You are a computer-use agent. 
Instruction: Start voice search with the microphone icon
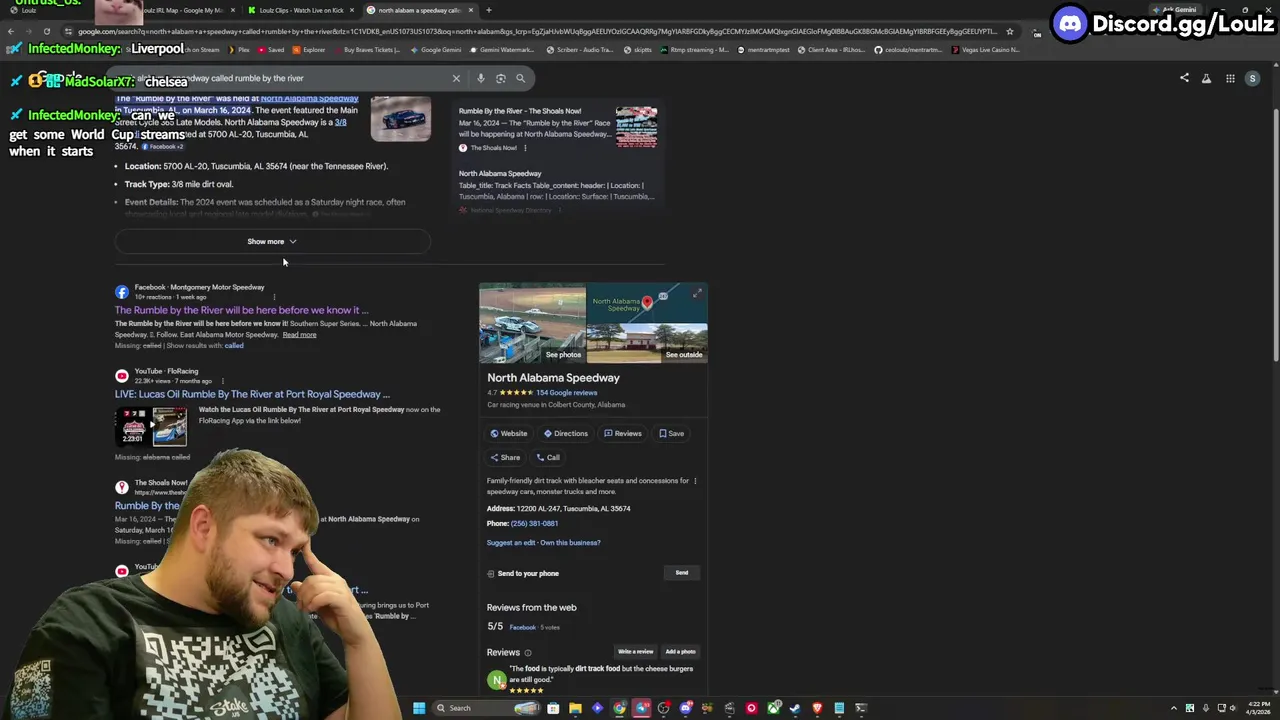(x=481, y=78)
